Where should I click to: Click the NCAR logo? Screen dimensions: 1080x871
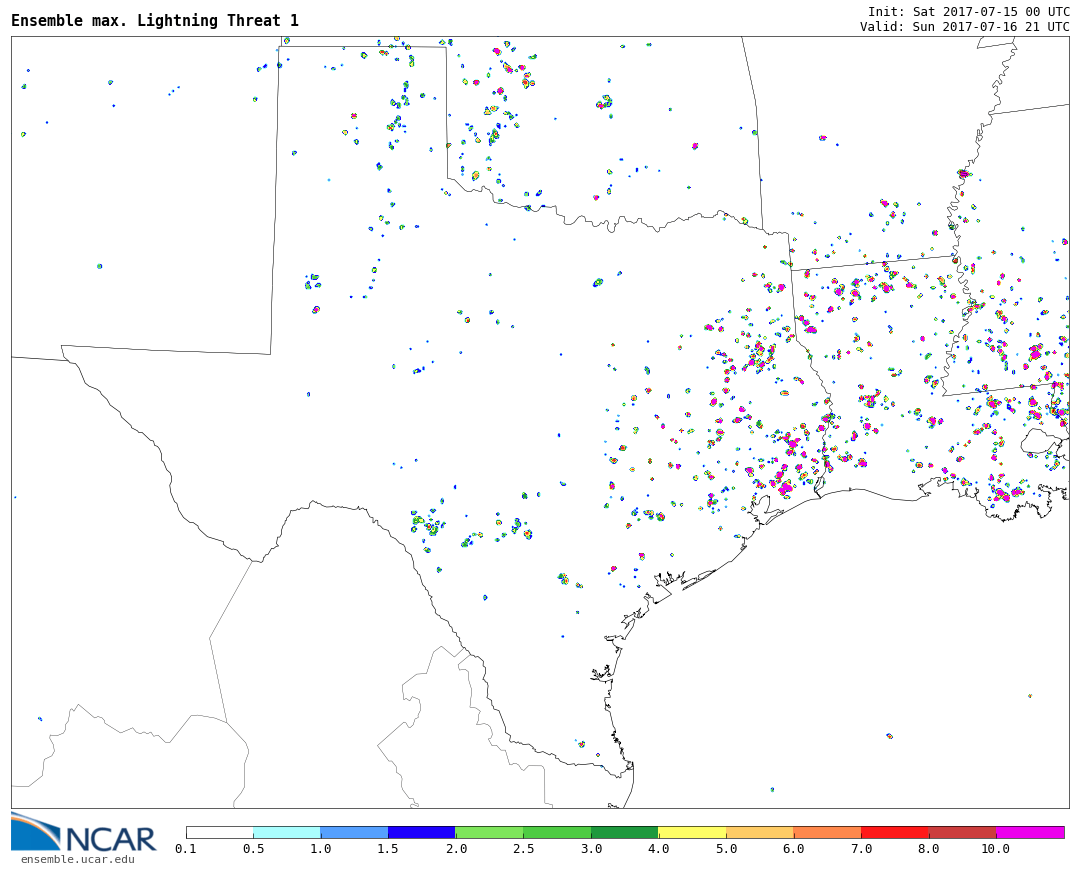(x=84, y=834)
